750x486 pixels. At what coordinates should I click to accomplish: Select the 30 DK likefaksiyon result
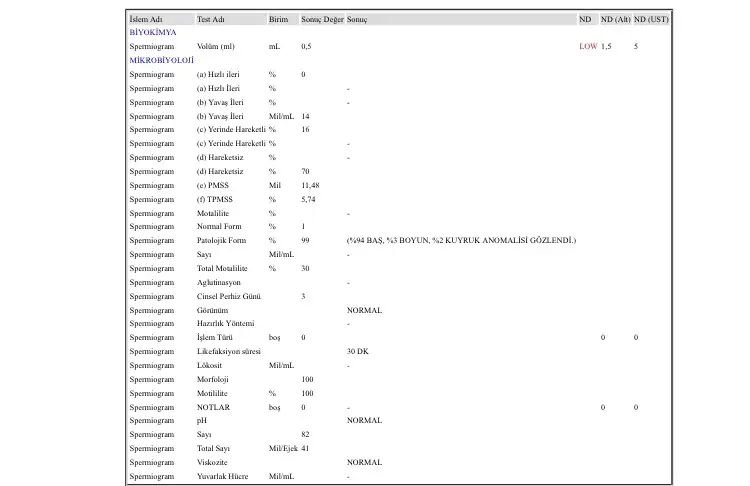358,352
